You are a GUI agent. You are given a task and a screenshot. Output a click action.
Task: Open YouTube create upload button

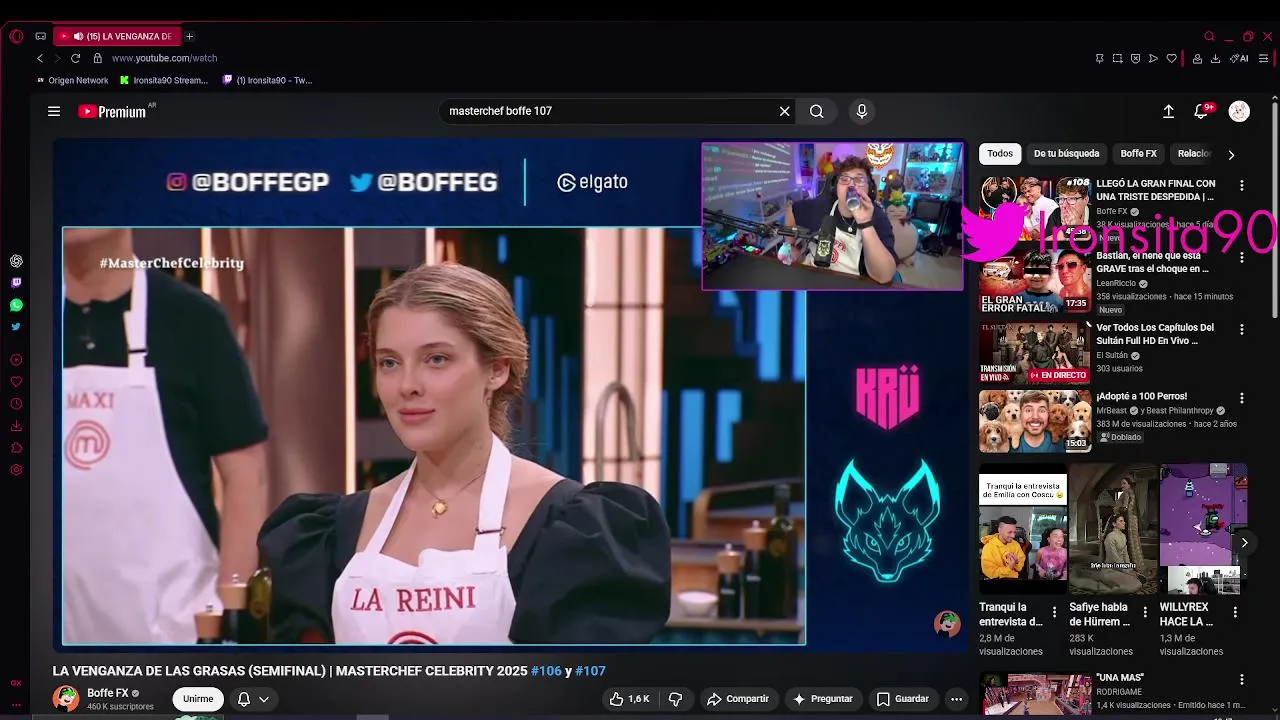[x=1168, y=111]
